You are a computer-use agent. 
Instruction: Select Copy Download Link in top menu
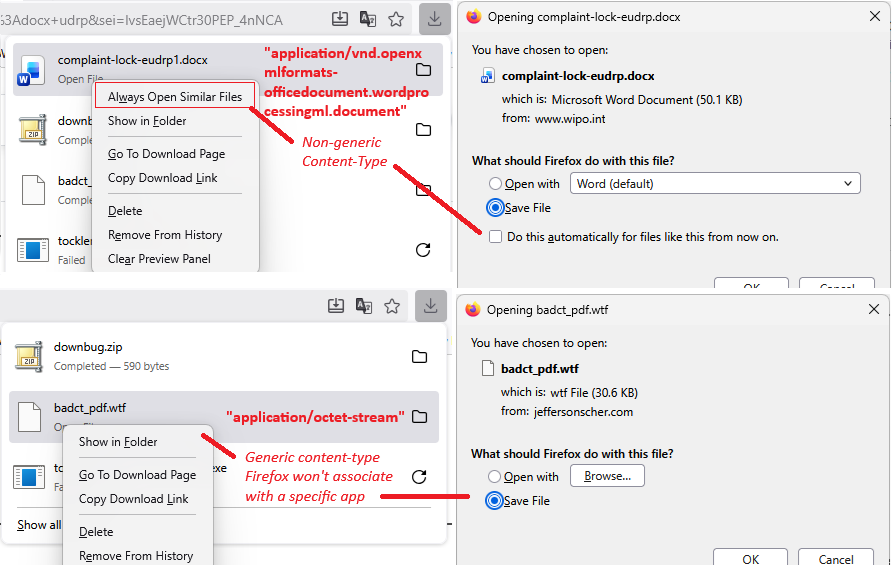[163, 178]
